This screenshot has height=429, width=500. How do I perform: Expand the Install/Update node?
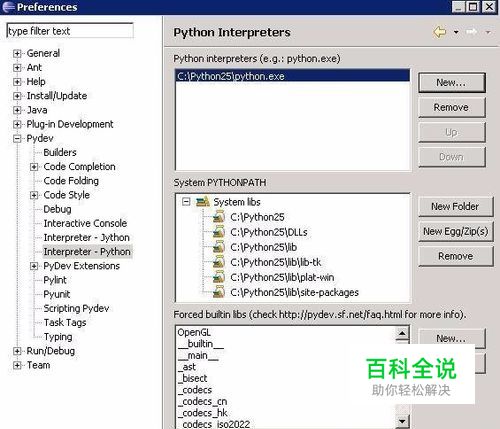[17, 96]
